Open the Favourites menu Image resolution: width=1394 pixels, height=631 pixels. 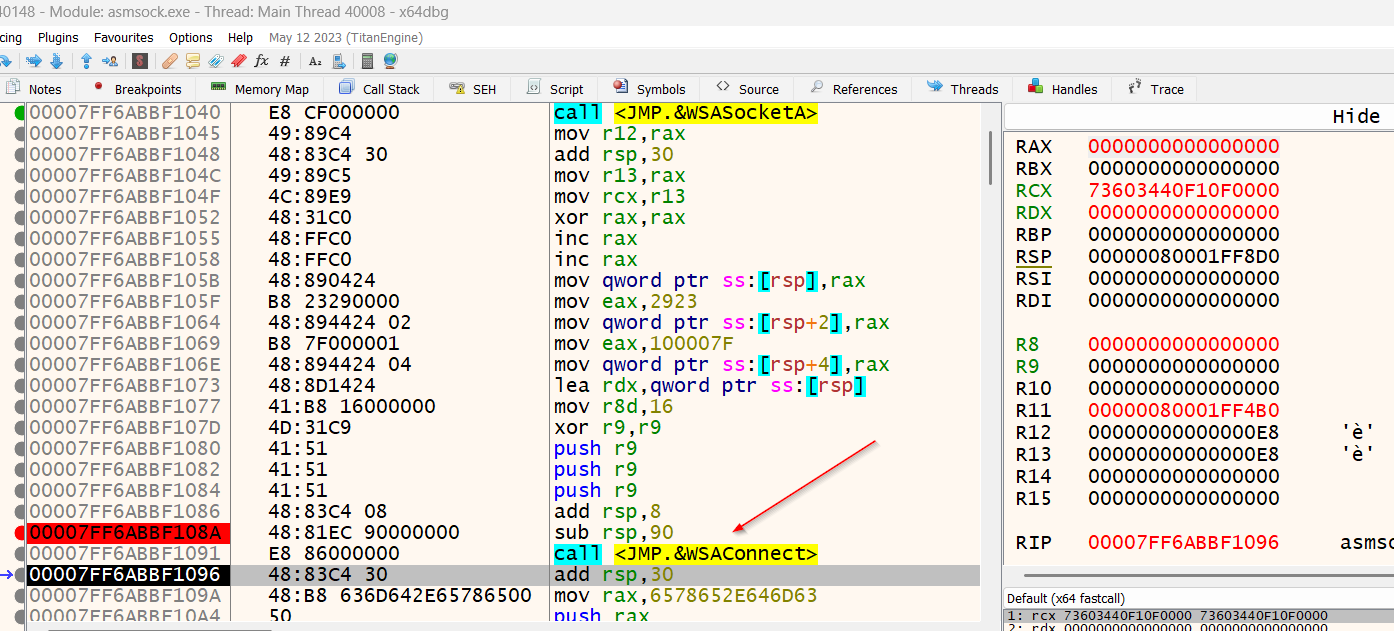[124, 37]
